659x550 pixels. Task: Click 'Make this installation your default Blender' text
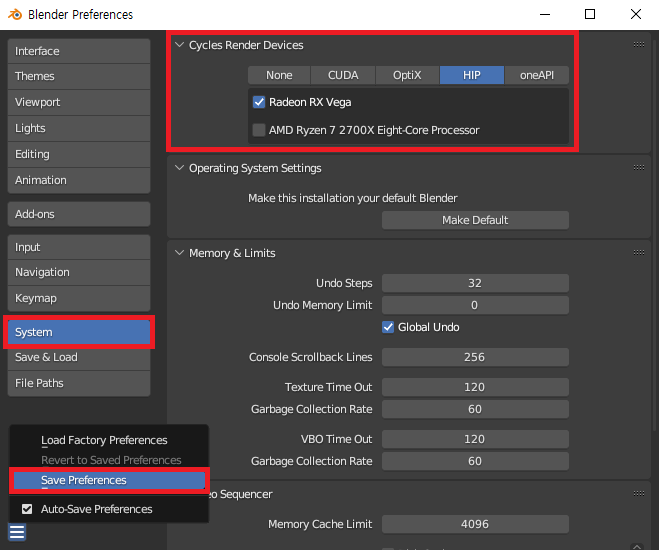[353, 198]
